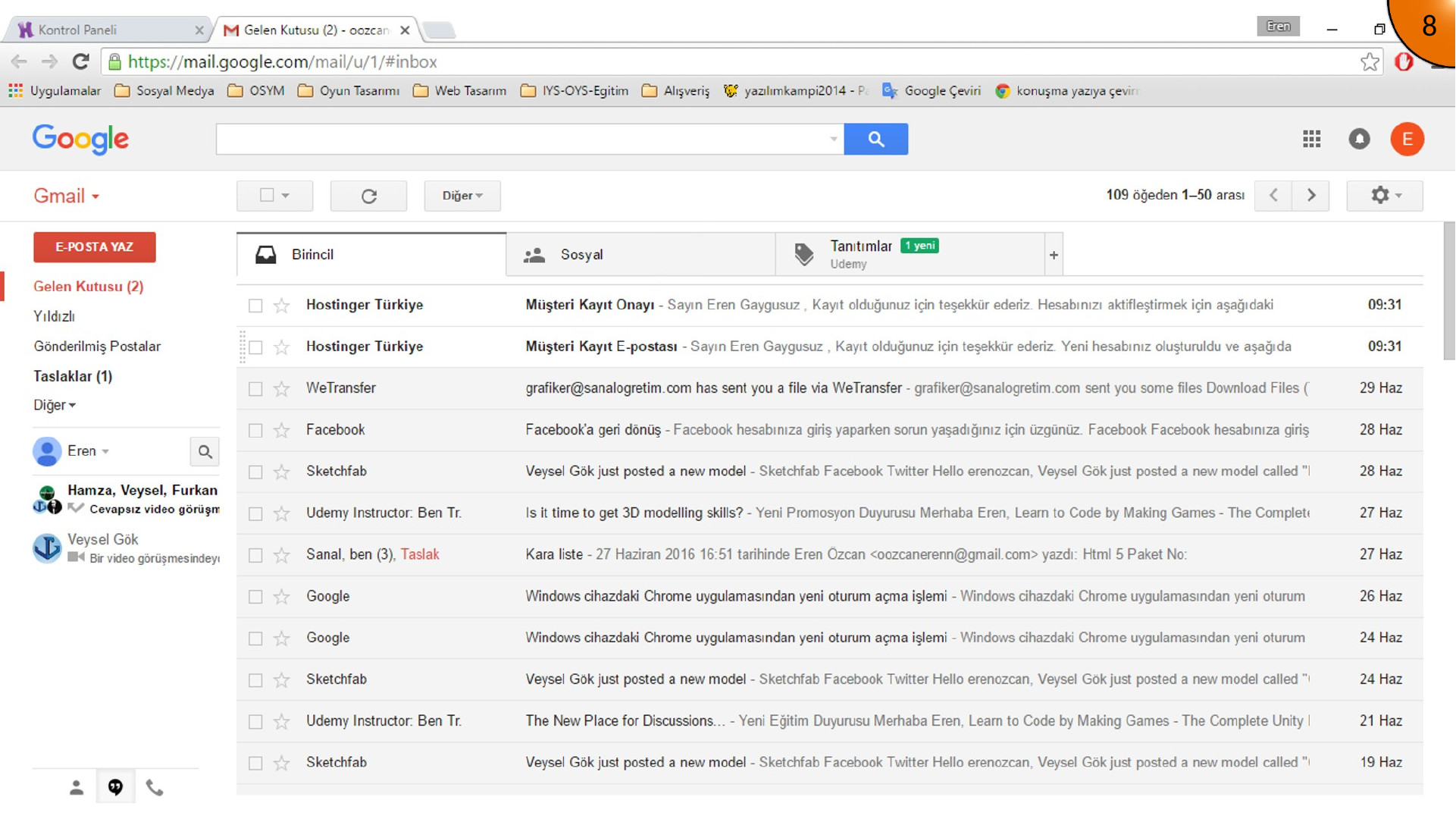Add a new inbox tab with plus
Image resolution: width=1456 pixels, height=819 pixels.
tap(1054, 255)
